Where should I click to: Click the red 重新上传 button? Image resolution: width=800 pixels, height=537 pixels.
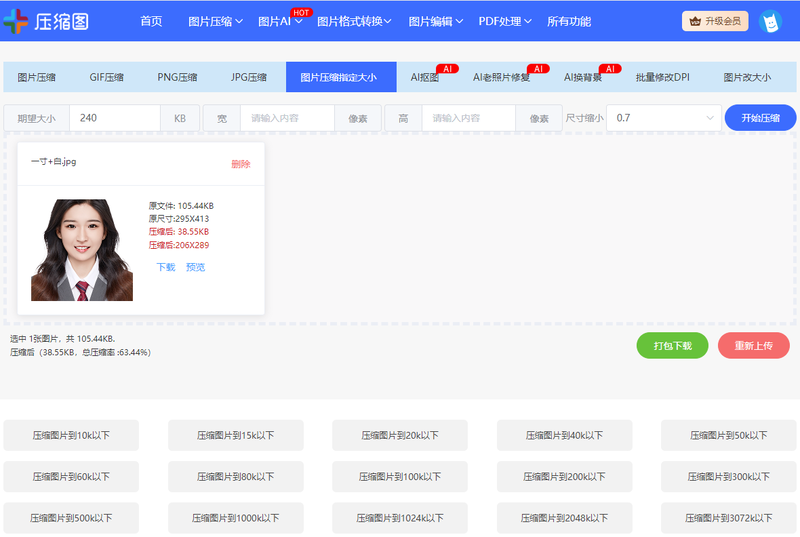tap(753, 345)
